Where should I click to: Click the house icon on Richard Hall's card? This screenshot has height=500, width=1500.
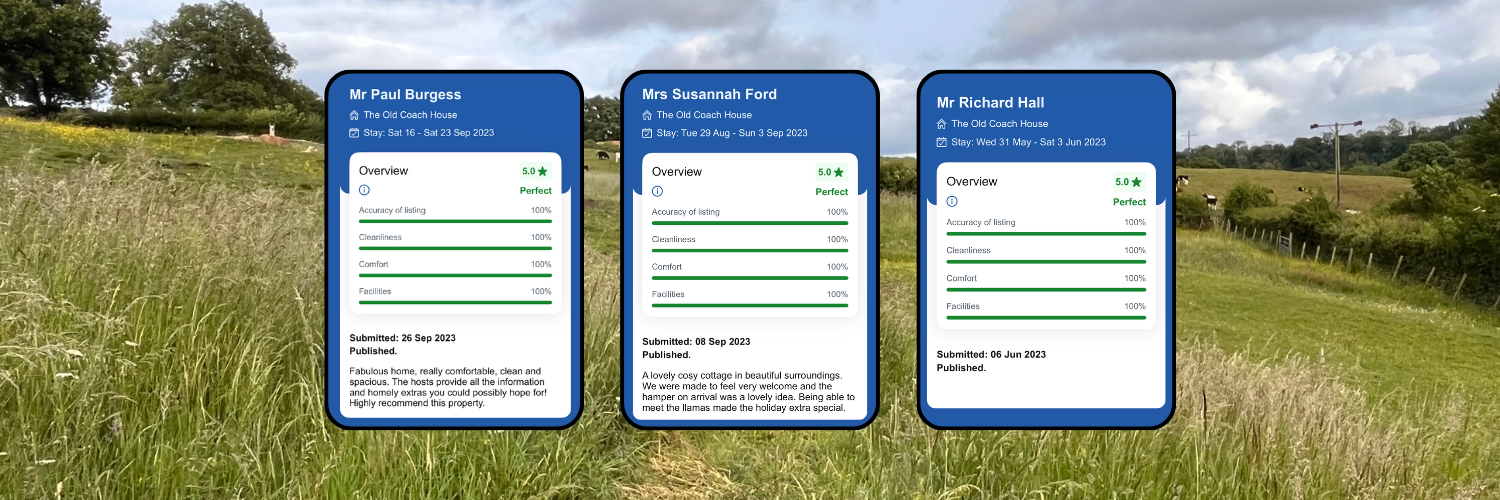(942, 124)
